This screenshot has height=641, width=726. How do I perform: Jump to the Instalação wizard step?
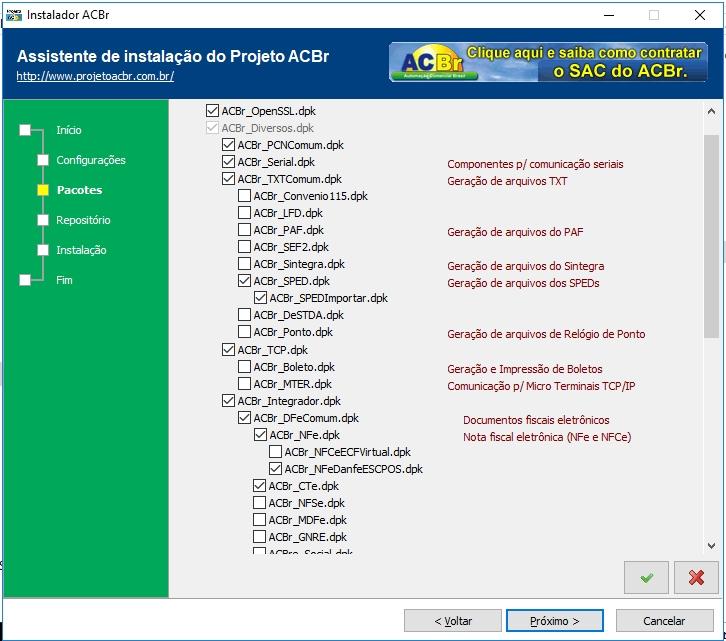pos(81,250)
